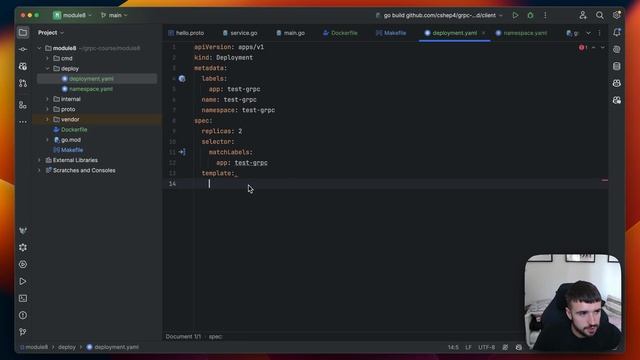This screenshot has height=360, width=640.
Task: Open more run actions menu
Action: pos(545,16)
